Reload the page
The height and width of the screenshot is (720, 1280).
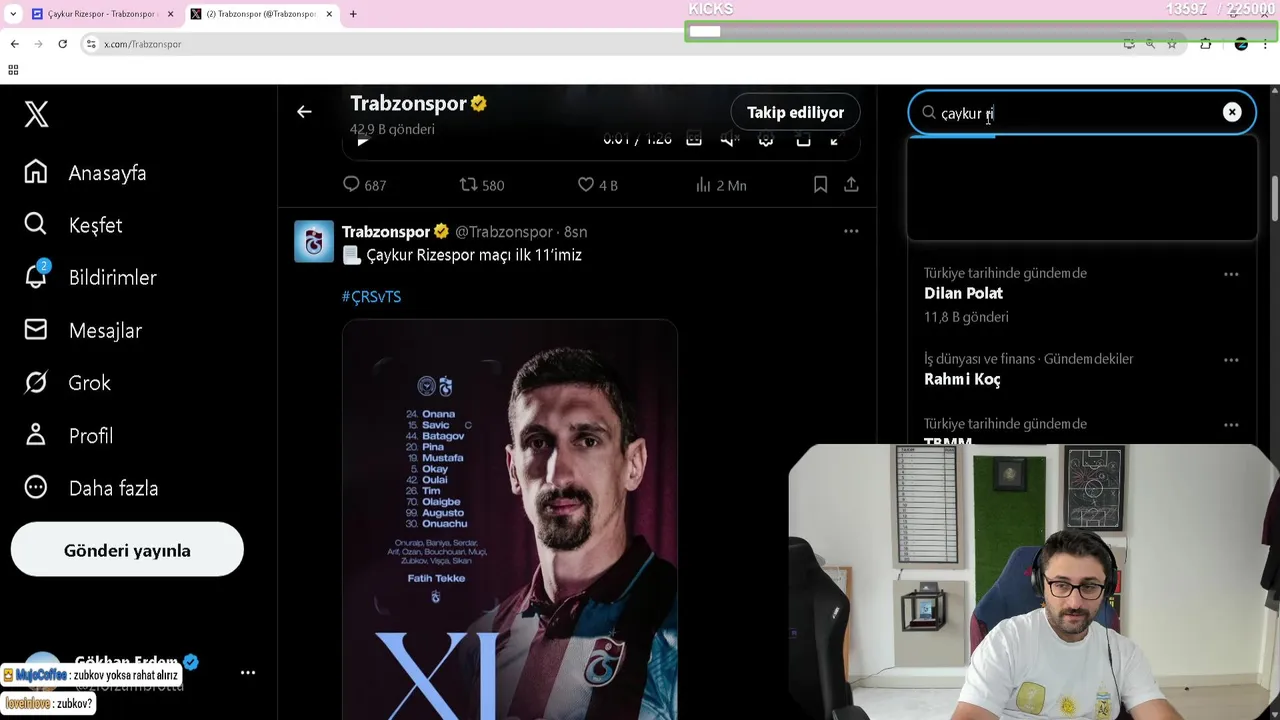click(x=62, y=44)
